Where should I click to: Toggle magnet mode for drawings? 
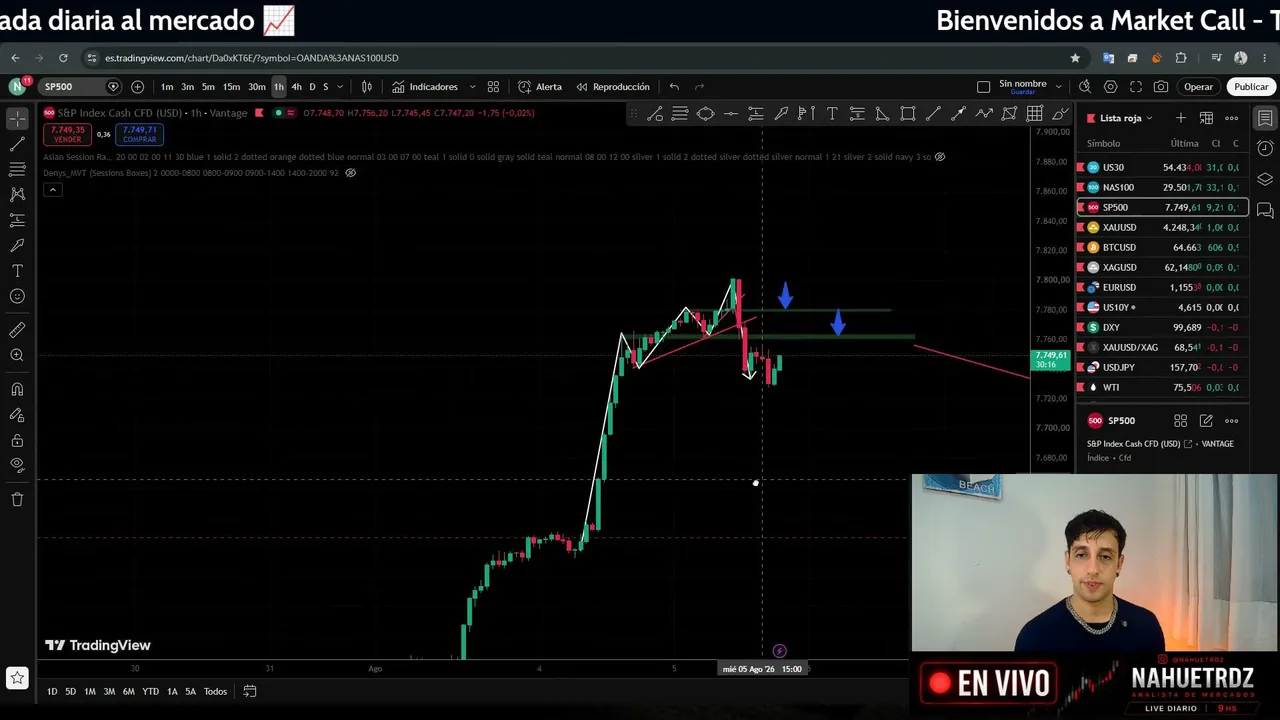point(17,390)
